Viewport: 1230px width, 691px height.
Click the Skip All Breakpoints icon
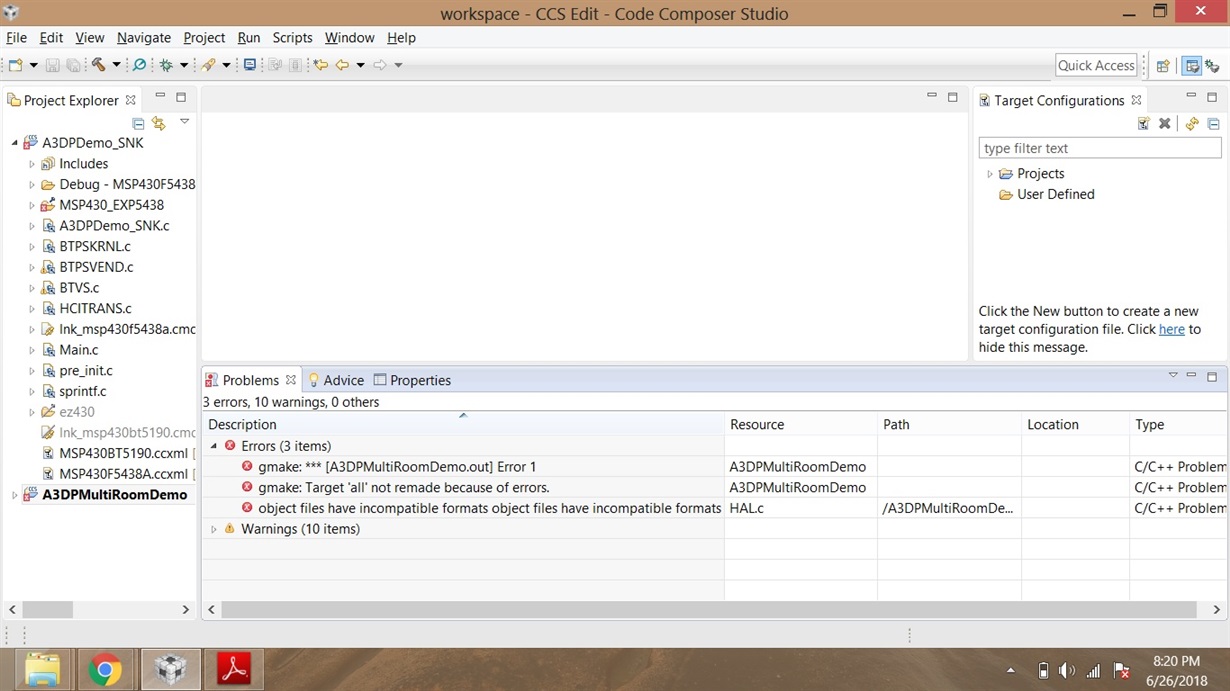[x=139, y=65]
